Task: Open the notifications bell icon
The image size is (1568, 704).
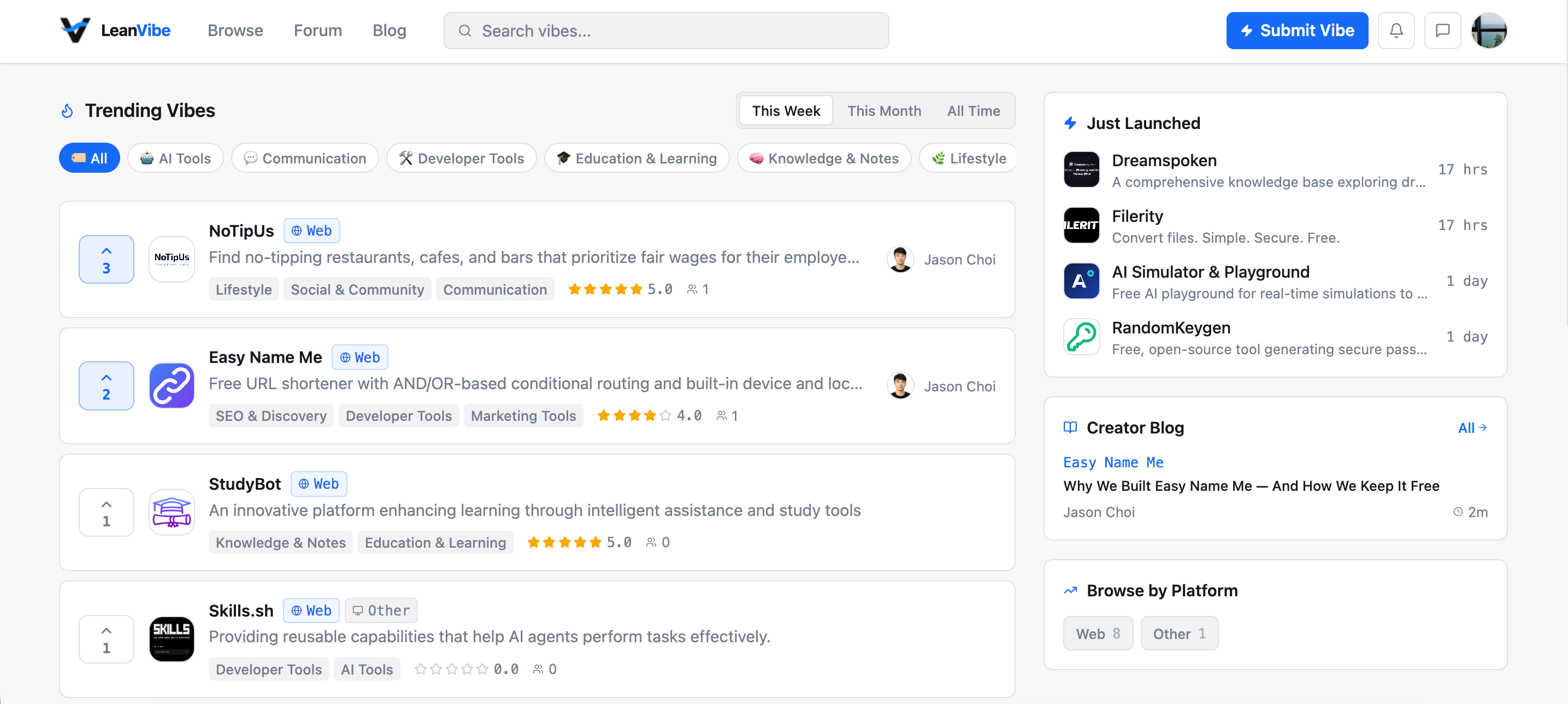Action: [1396, 31]
